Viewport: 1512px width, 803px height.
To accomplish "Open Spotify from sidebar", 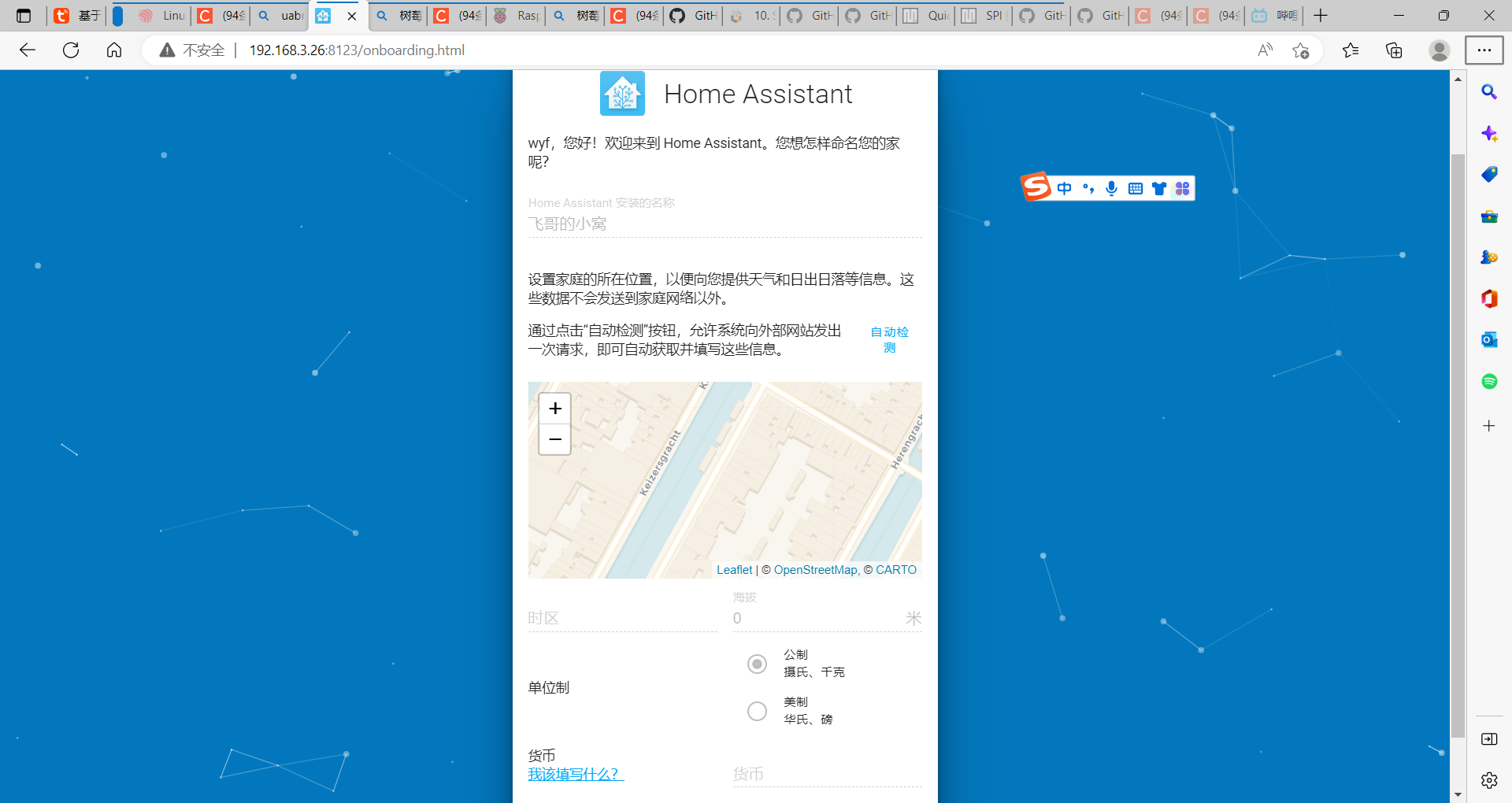I will click(x=1489, y=381).
